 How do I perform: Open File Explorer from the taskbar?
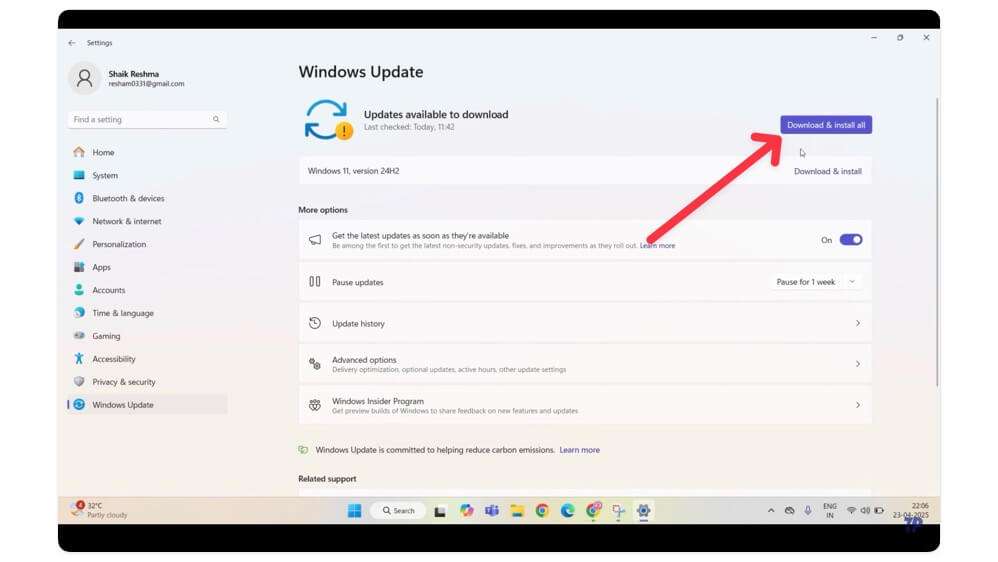(517, 510)
